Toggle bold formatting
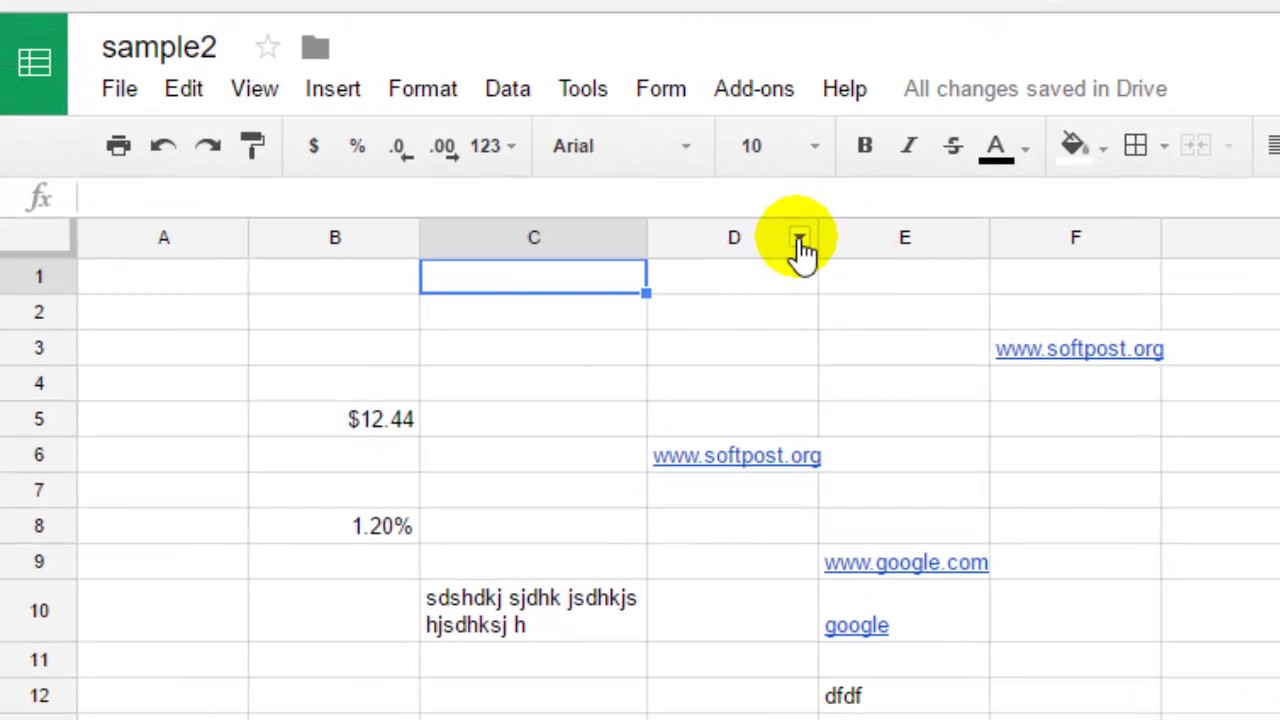This screenshot has width=1280, height=720. 865,146
